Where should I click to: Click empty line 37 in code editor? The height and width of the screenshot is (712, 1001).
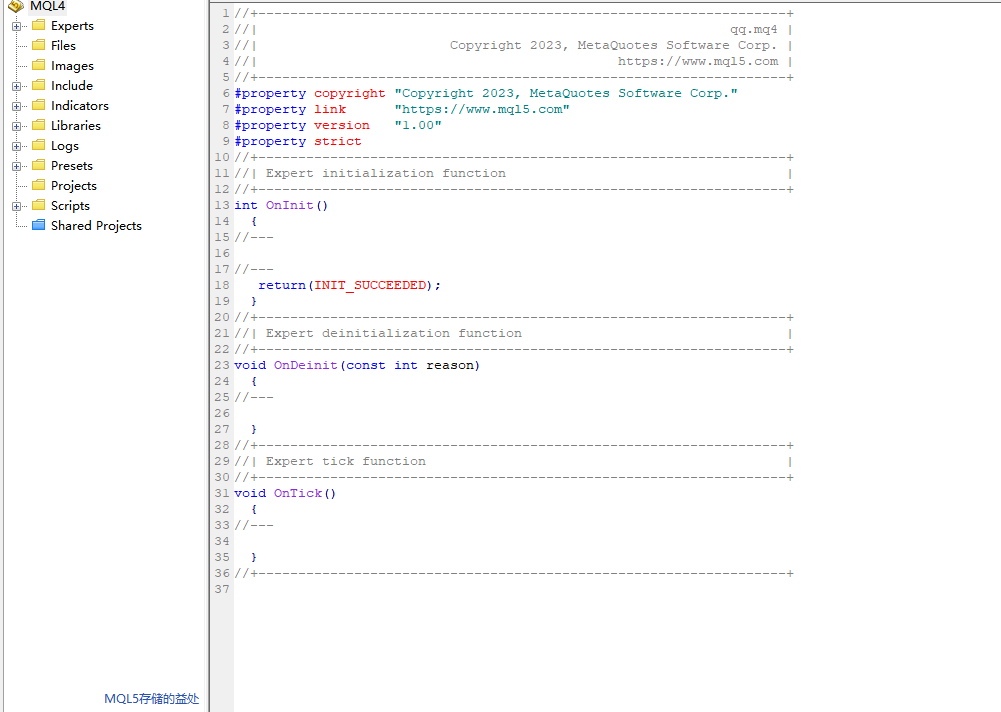point(500,589)
